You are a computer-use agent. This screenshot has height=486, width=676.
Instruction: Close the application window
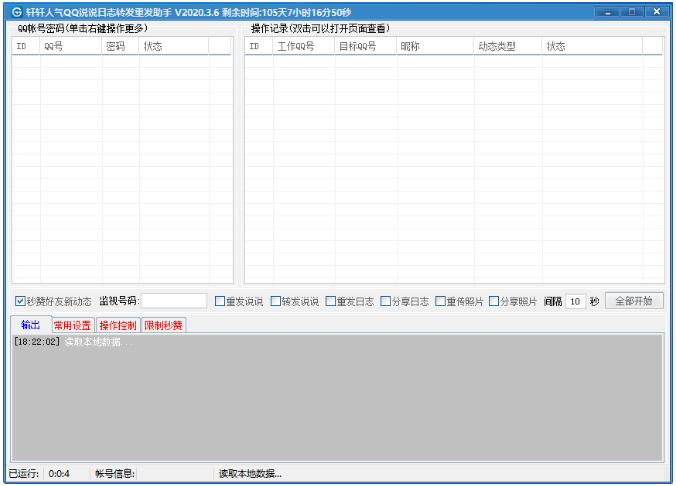click(657, 12)
